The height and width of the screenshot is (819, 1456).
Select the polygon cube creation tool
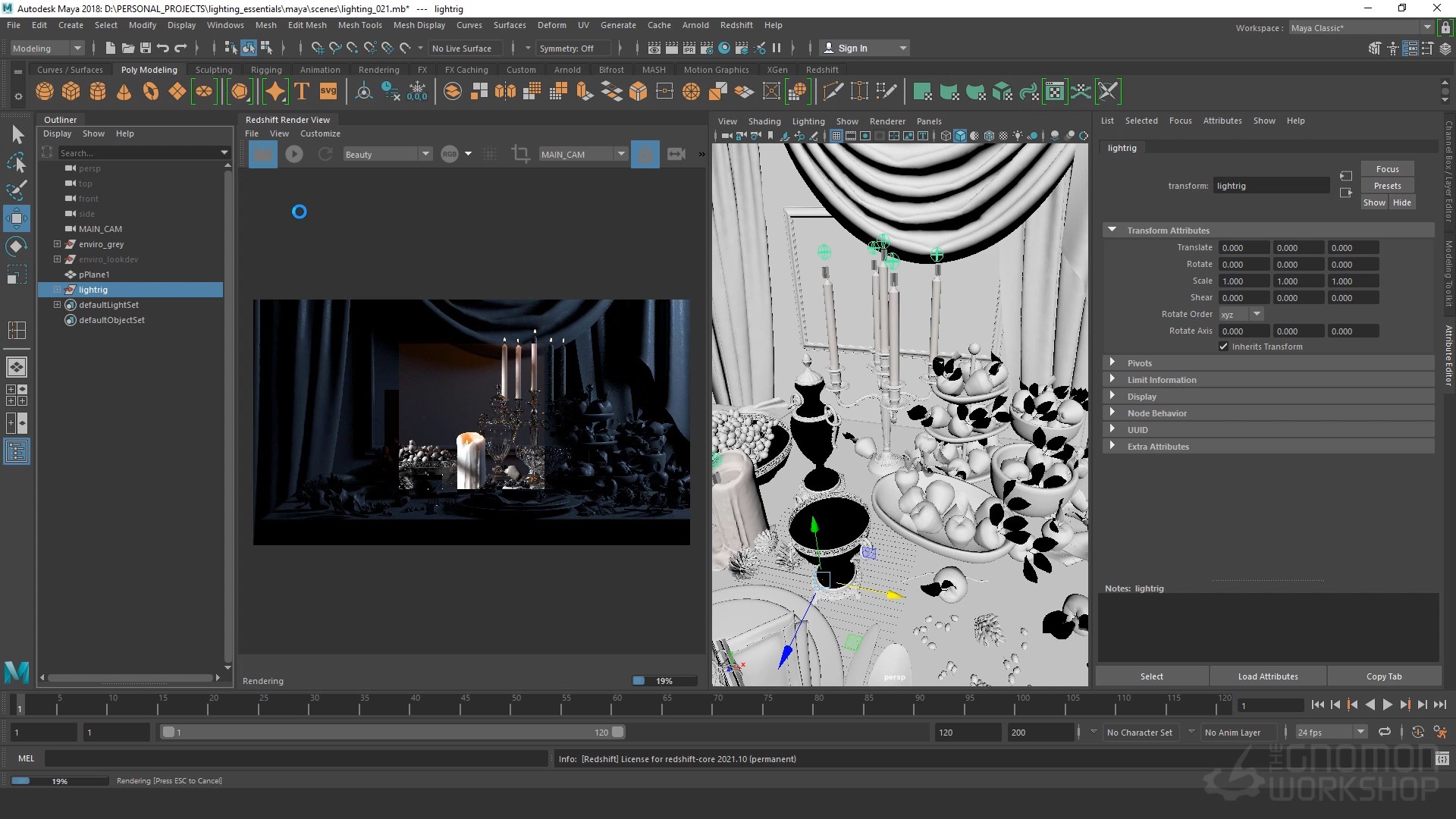point(71,91)
